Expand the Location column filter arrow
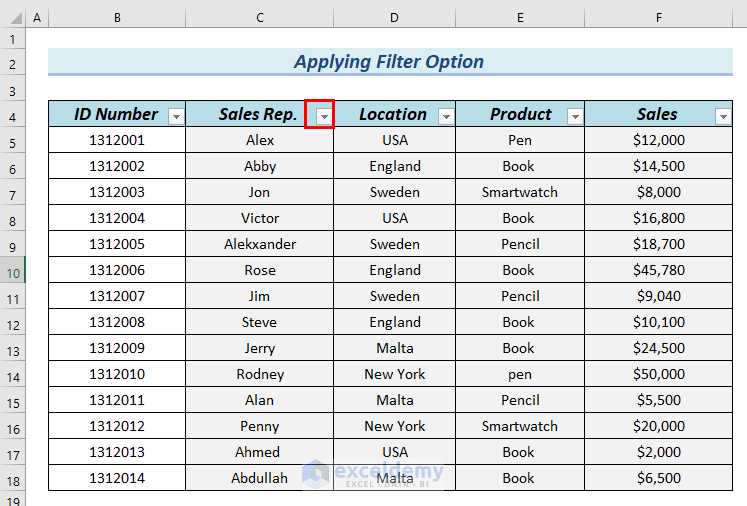Viewport: 747px width, 506px height. click(x=446, y=116)
